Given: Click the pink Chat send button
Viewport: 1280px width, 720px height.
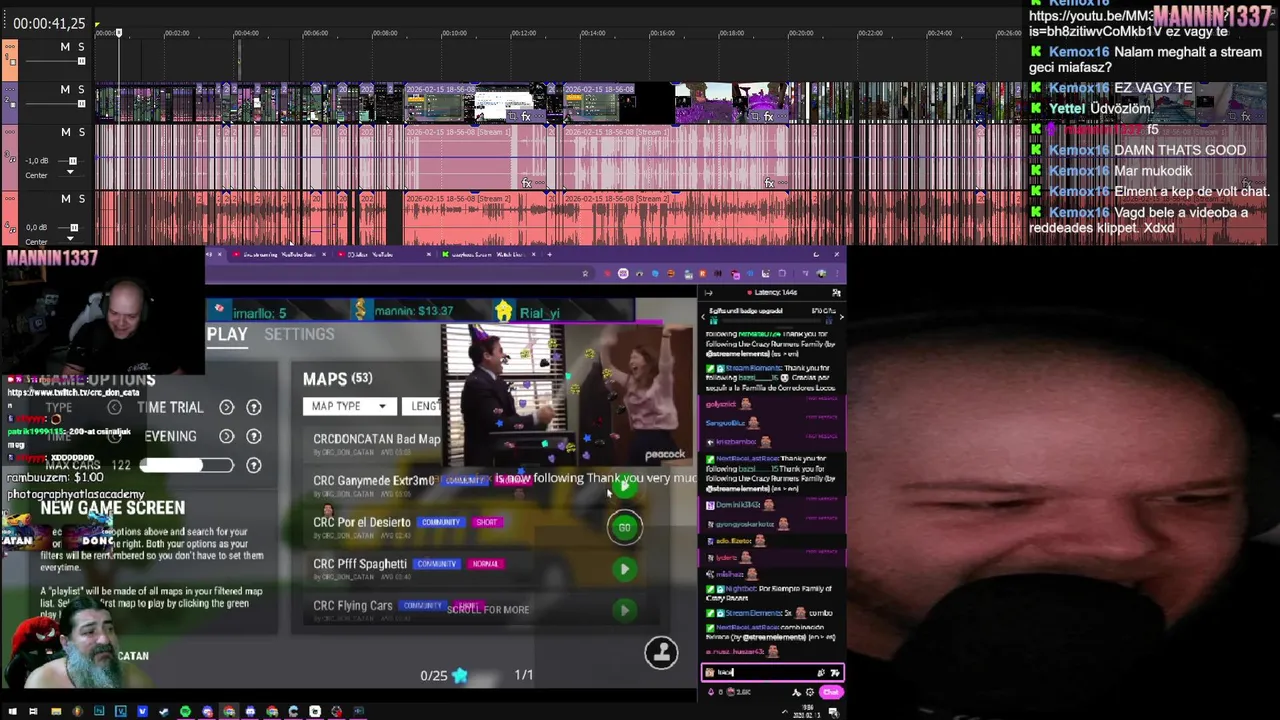Looking at the screenshot, I should (831, 692).
